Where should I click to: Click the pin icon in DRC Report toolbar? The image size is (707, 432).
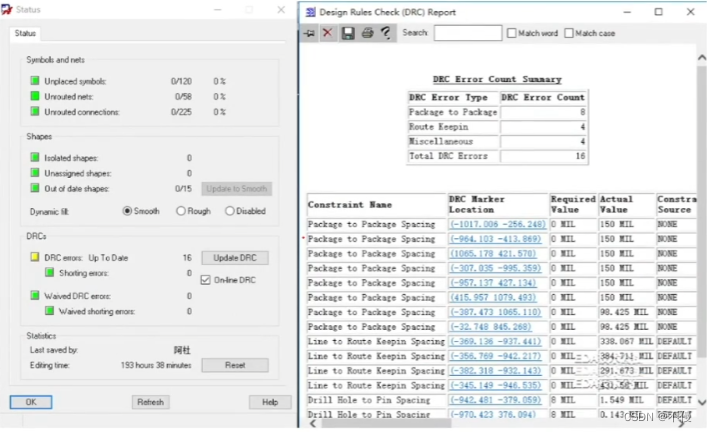[x=309, y=33]
